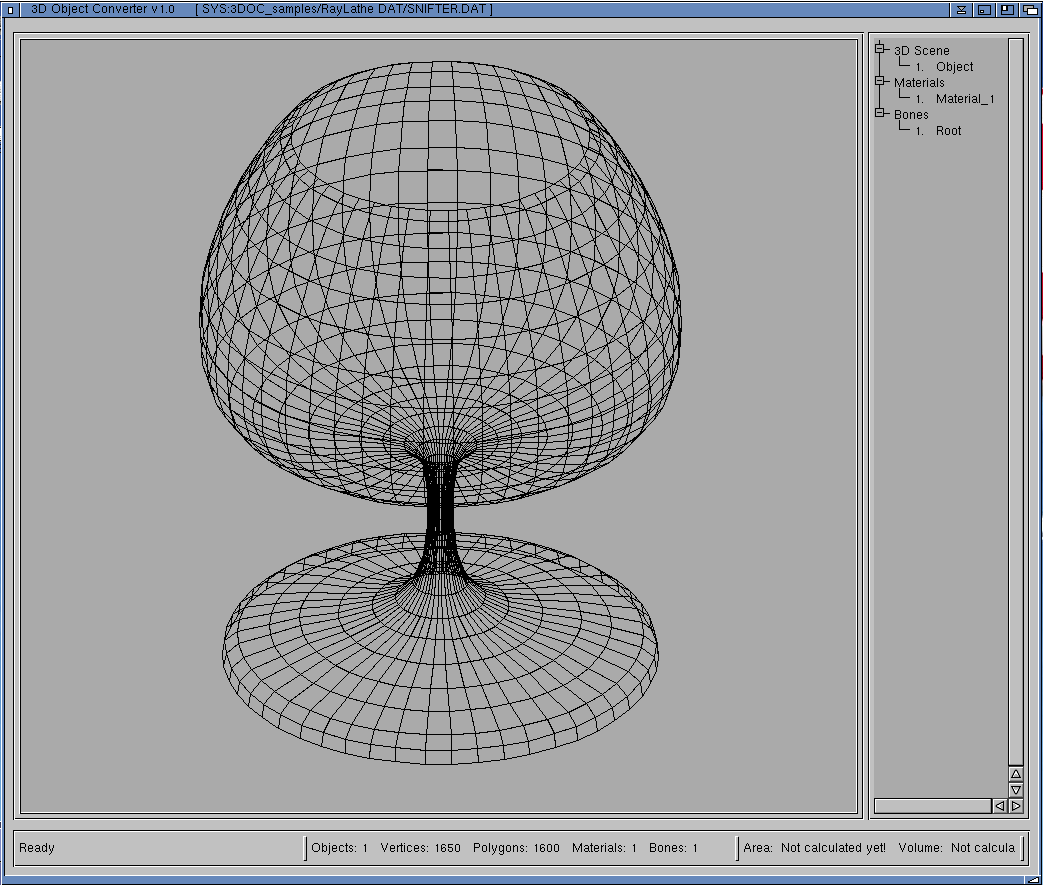Collapse the Bones tree node
This screenshot has height=885, width=1043.
[881, 113]
